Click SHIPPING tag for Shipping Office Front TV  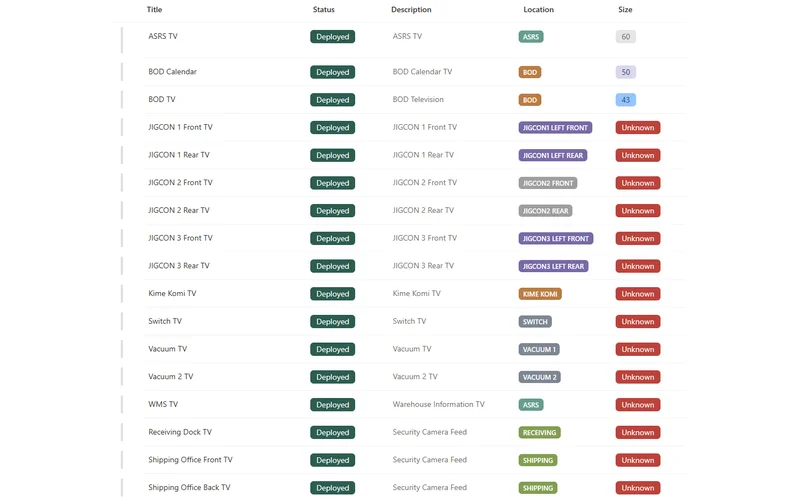(538, 460)
